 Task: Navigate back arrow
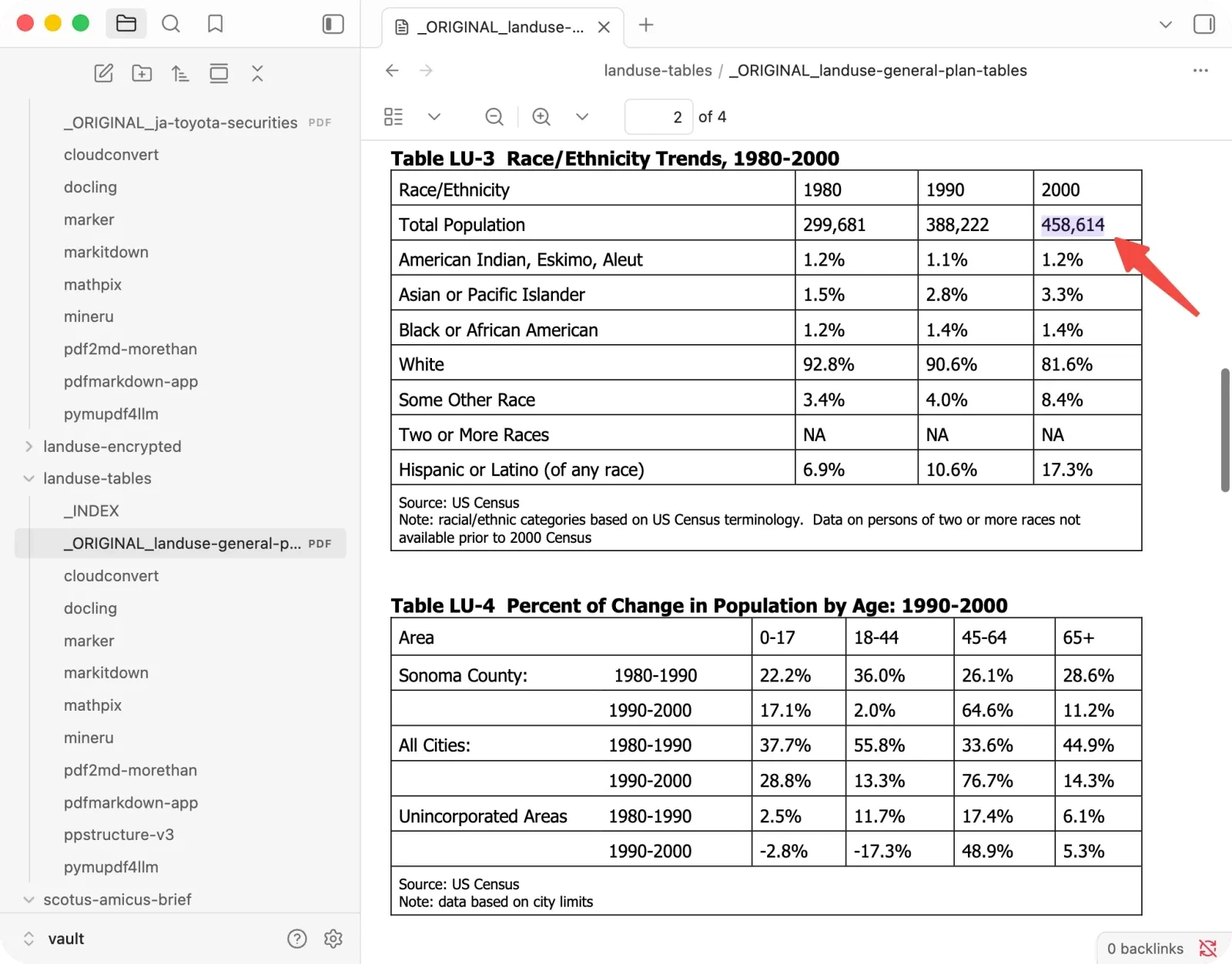pyautogui.click(x=392, y=71)
